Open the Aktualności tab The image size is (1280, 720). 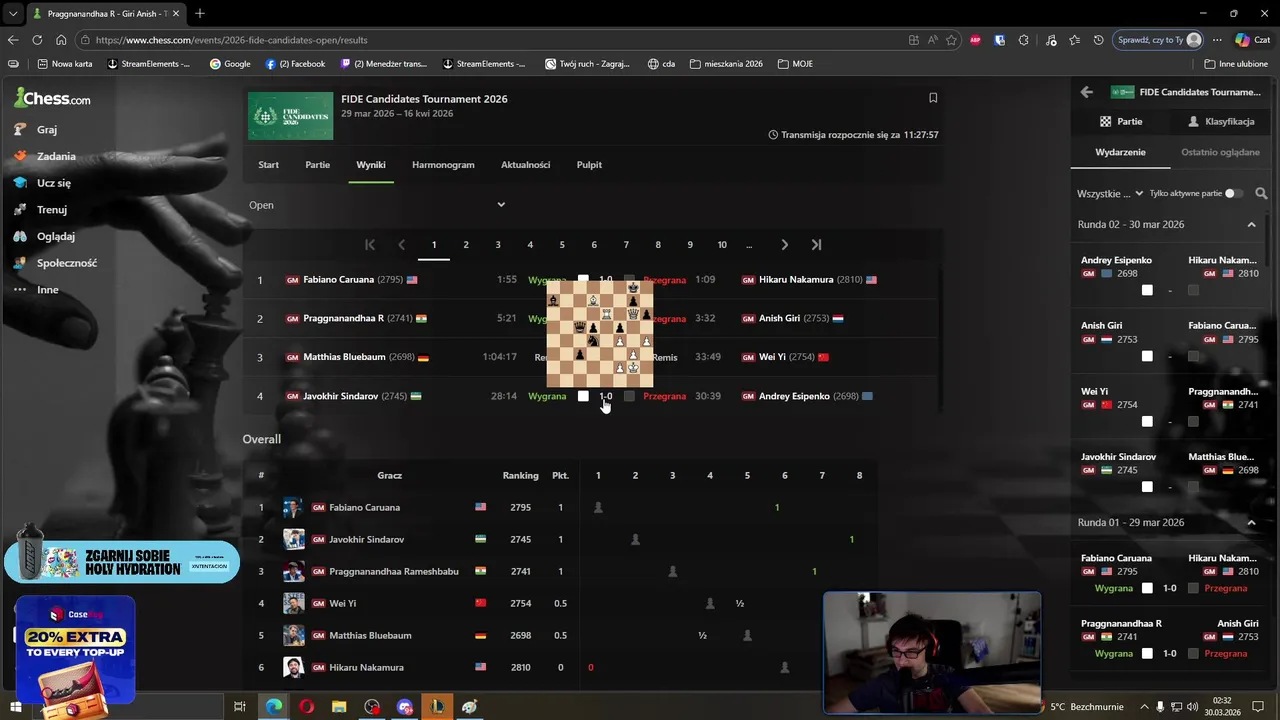pyautogui.click(x=526, y=165)
